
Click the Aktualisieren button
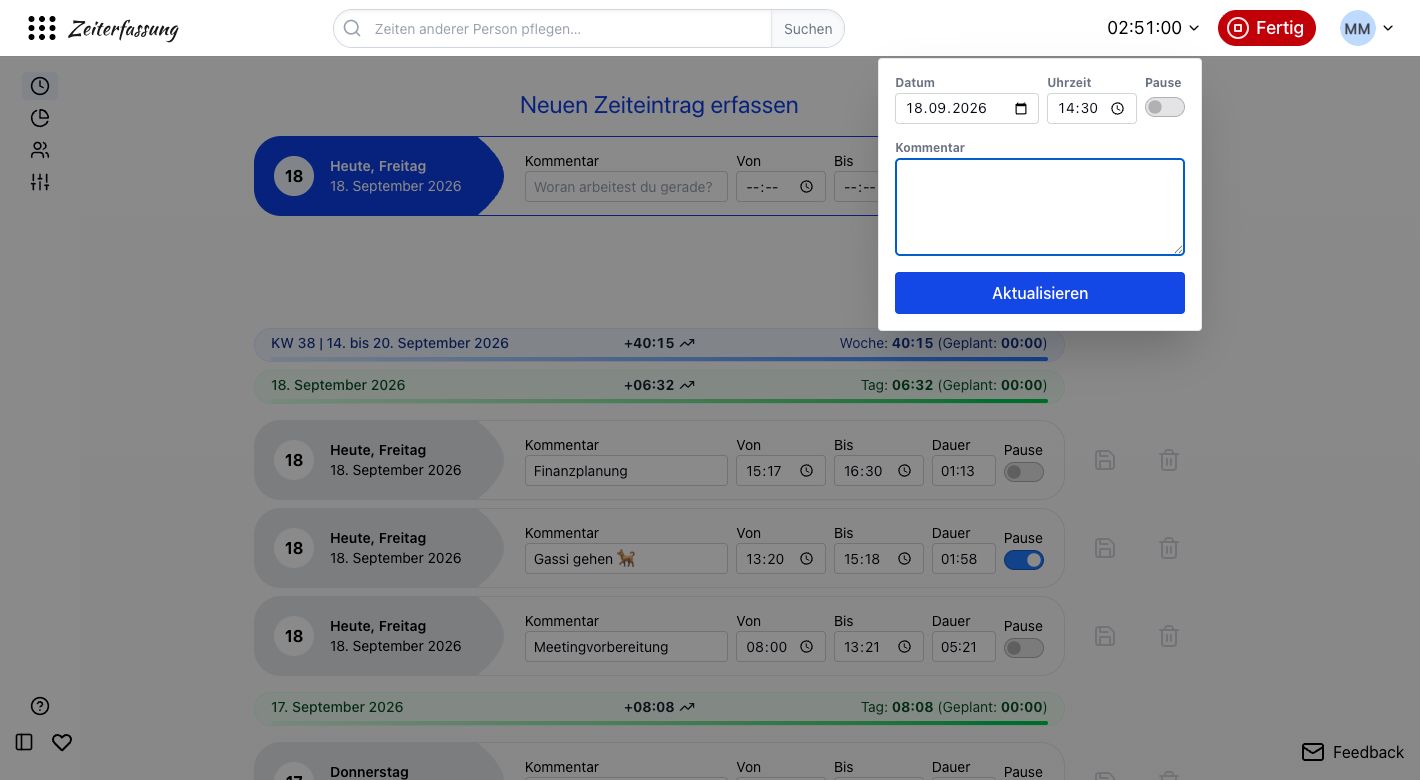click(x=1040, y=293)
